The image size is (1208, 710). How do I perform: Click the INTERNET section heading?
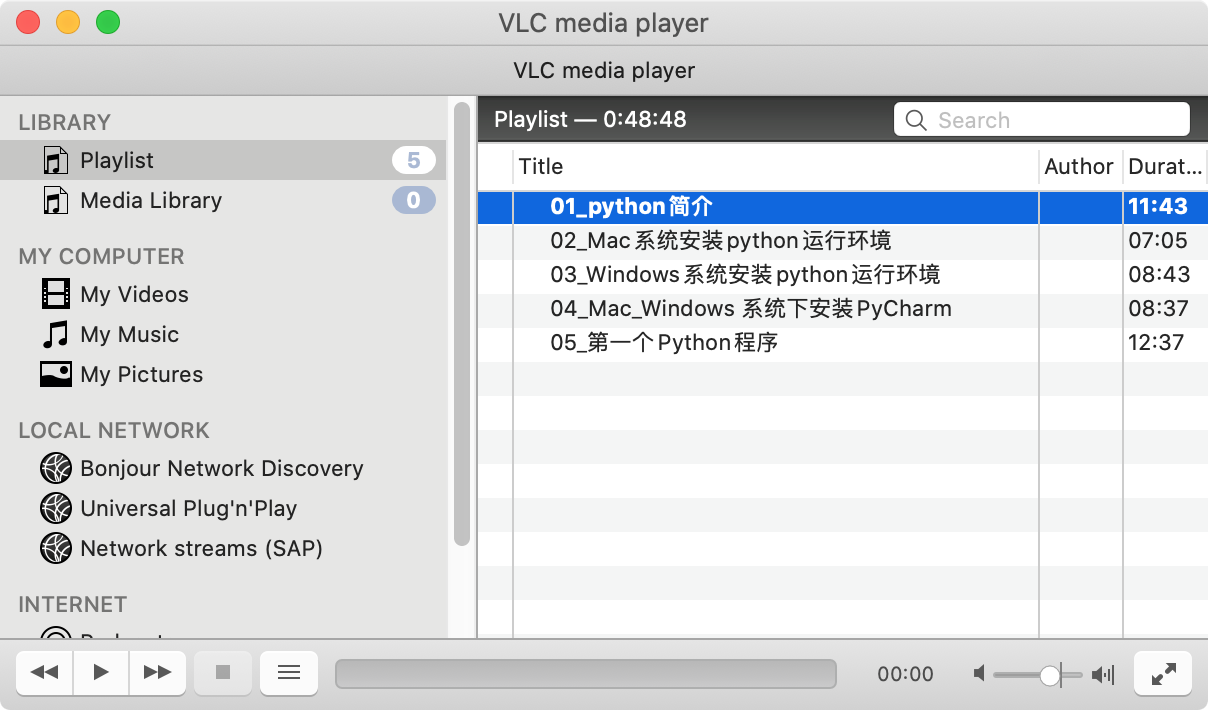pyautogui.click(x=72, y=604)
